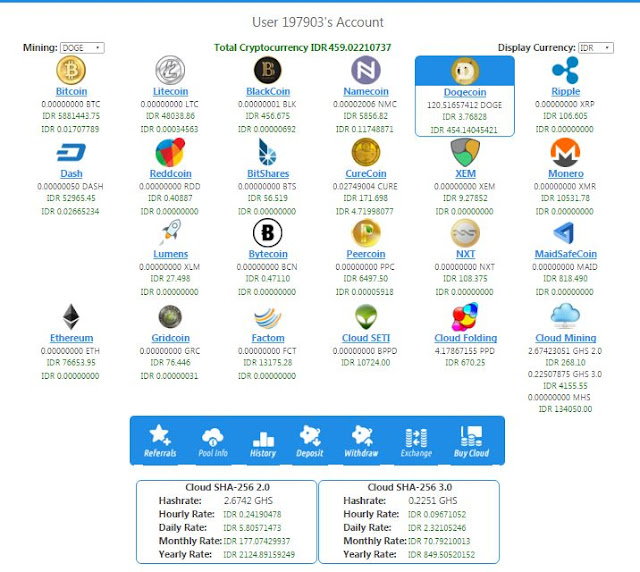The height and width of the screenshot is (572, 640).
Task: Open the BlackCoin link
Action: [268, 91]
